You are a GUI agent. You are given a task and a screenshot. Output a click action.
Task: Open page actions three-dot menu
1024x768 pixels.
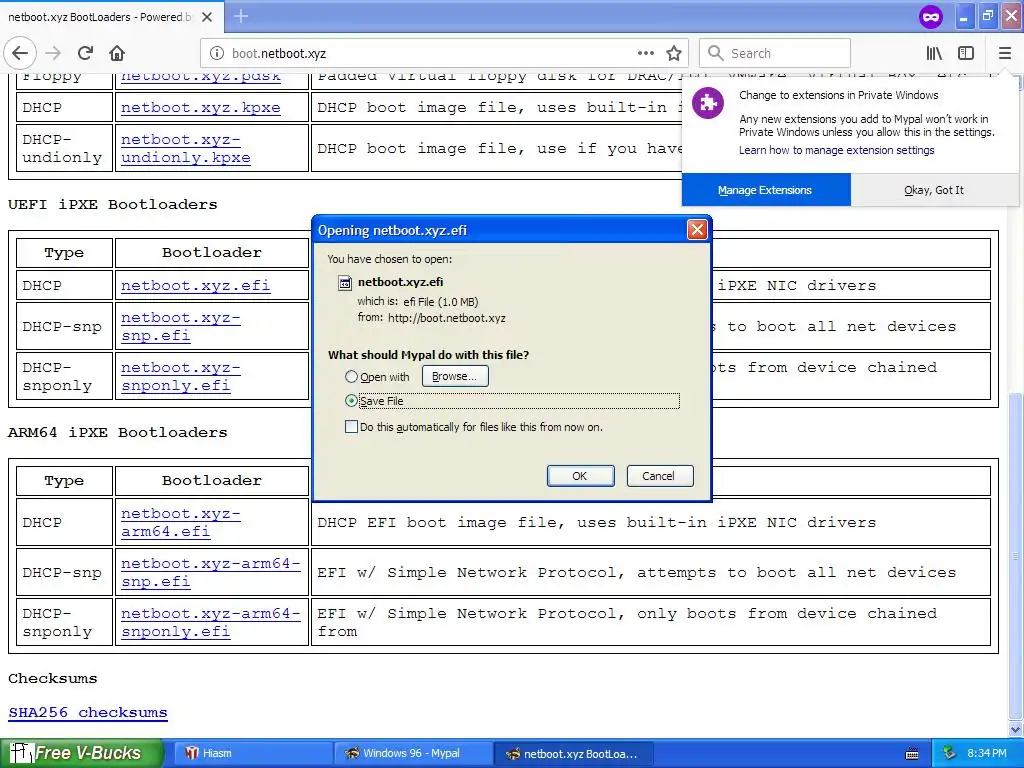pos(646,54)
